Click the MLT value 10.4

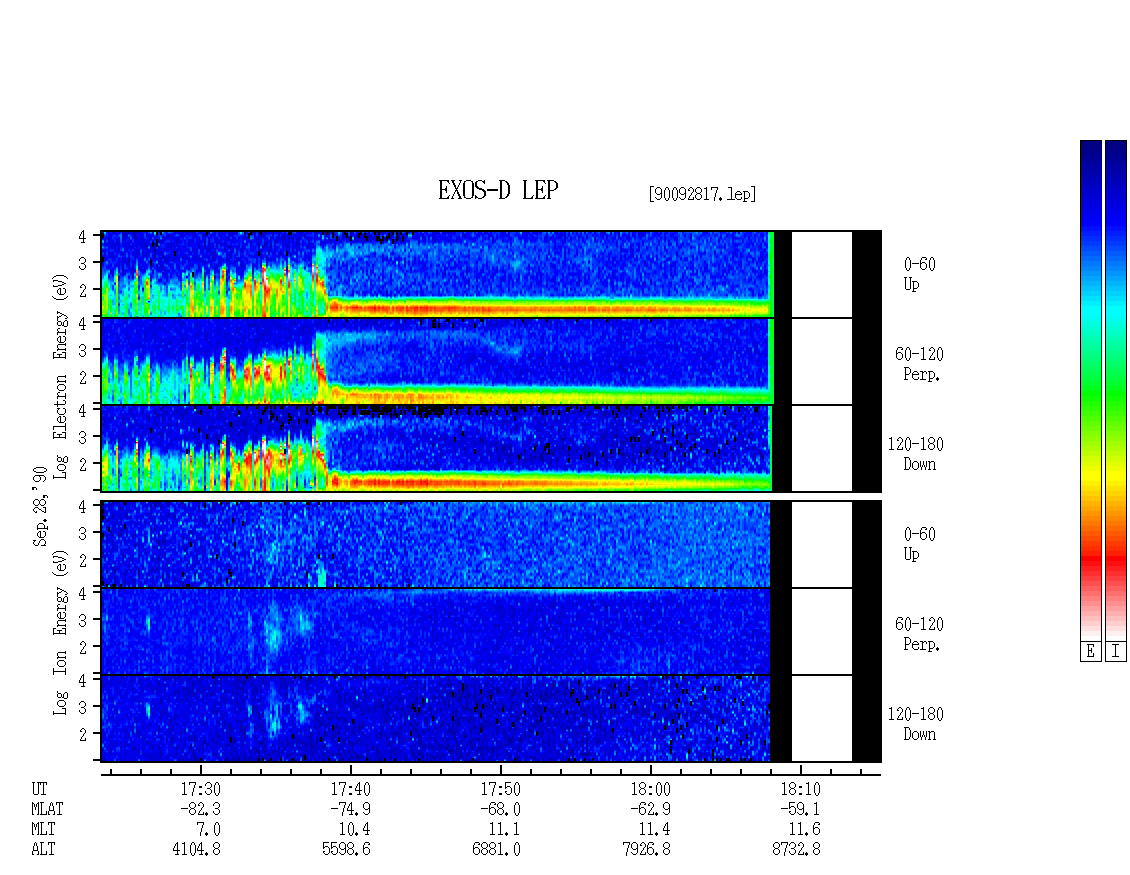(x=355, y=829)
